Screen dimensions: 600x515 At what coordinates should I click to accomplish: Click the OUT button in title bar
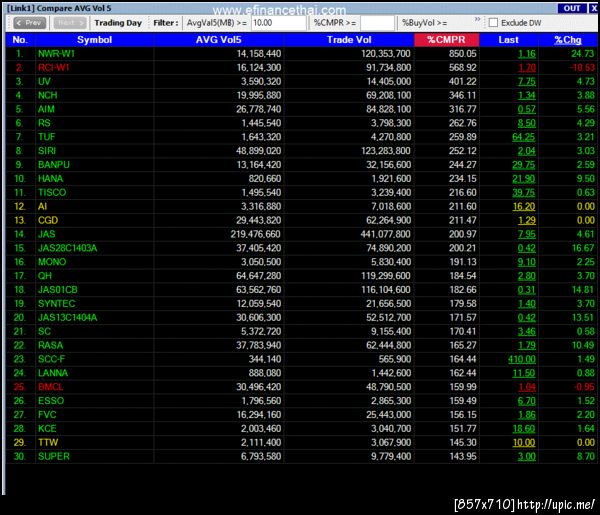[572, 8]
